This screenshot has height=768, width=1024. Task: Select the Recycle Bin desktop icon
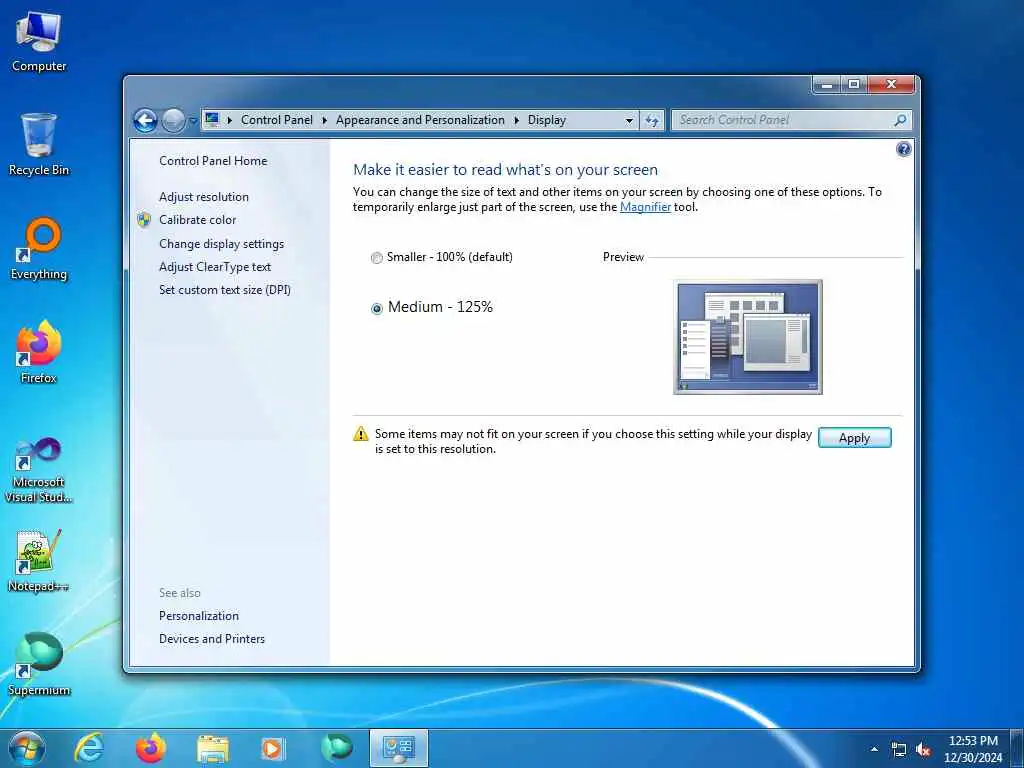[39, 145]
